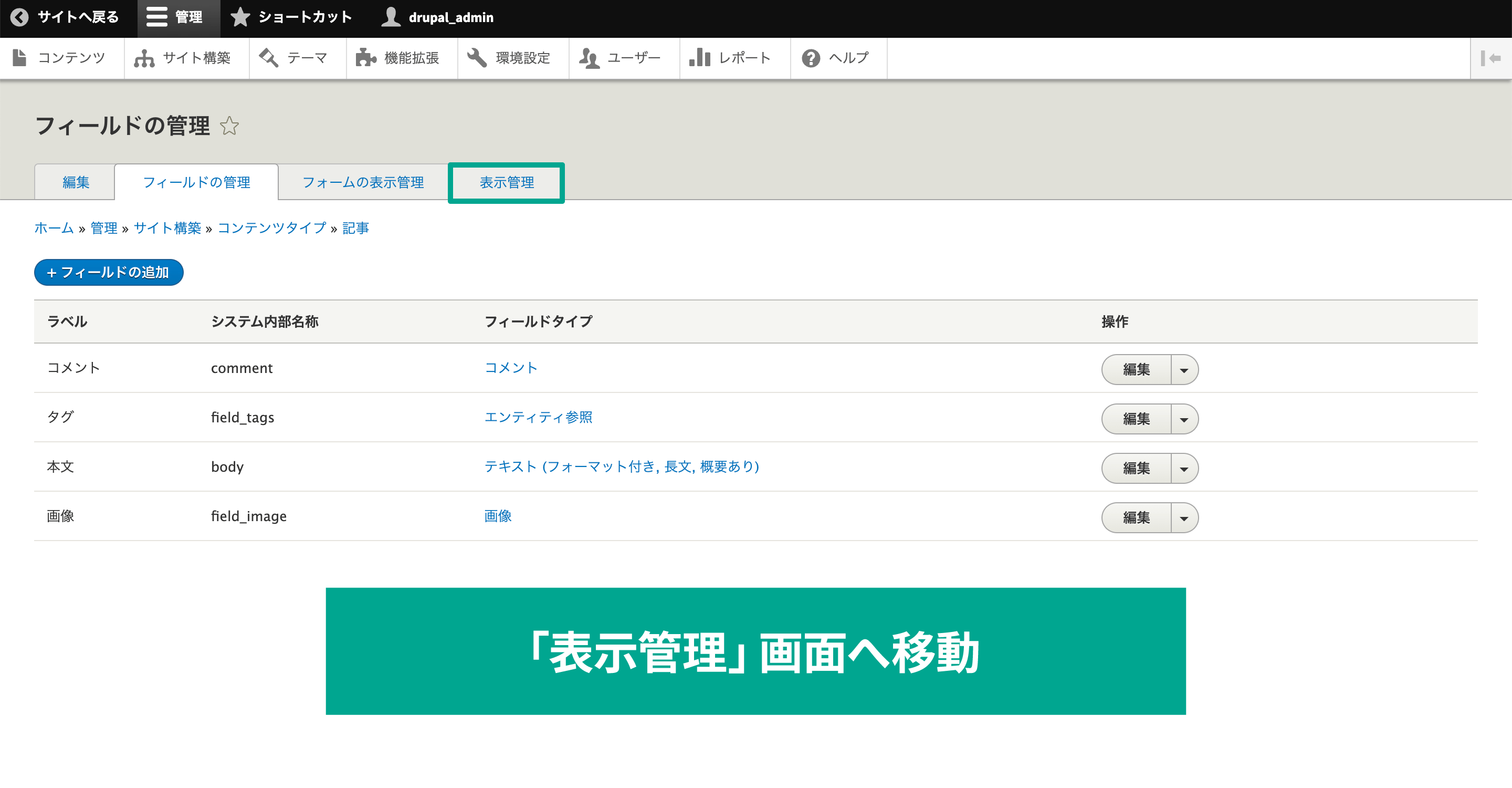1512x788 pixels.
Task: Follow the コンテンツタイプ breadcrumb link
Action: click(272, 228)
